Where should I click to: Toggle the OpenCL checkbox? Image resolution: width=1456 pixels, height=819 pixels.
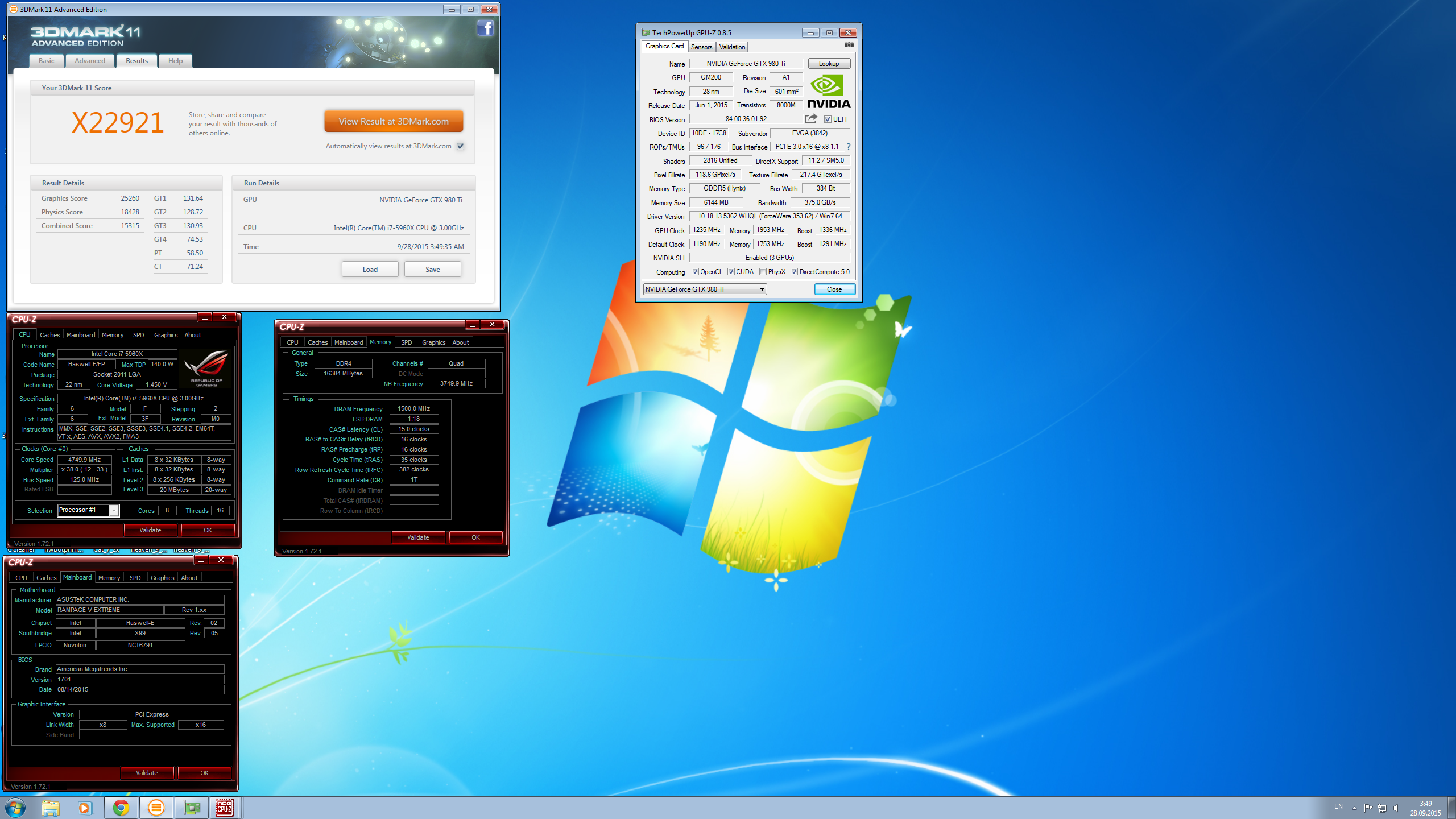pos(694,272)
